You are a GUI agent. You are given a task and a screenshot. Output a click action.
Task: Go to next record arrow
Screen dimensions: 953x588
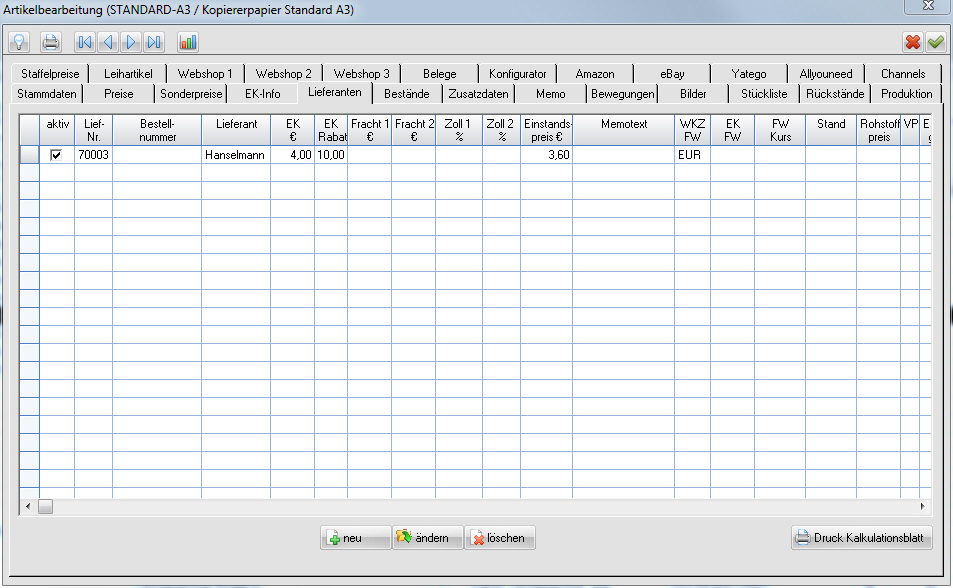131,42
